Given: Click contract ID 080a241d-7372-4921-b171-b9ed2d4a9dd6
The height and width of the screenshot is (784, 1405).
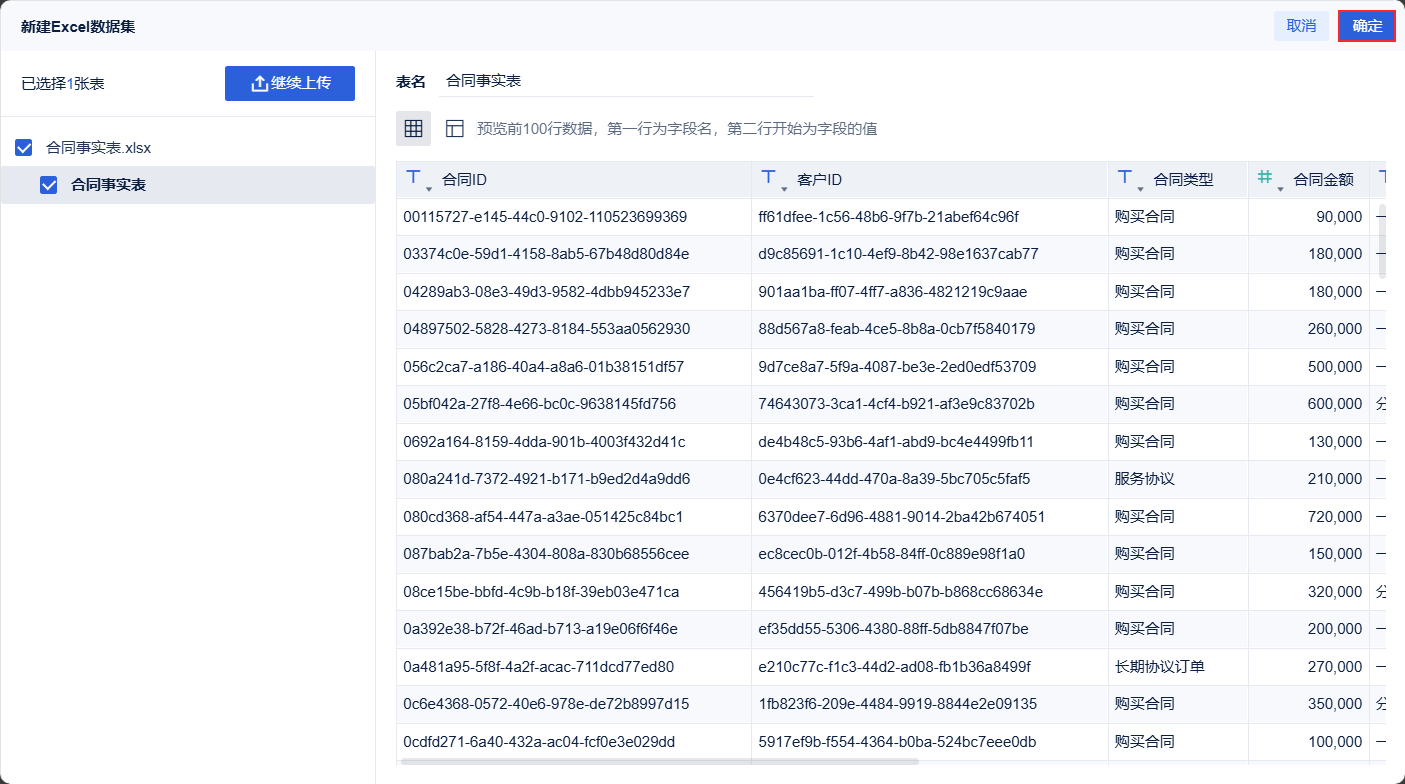Looking at the screenshot, I should click(x=546, y=479).
